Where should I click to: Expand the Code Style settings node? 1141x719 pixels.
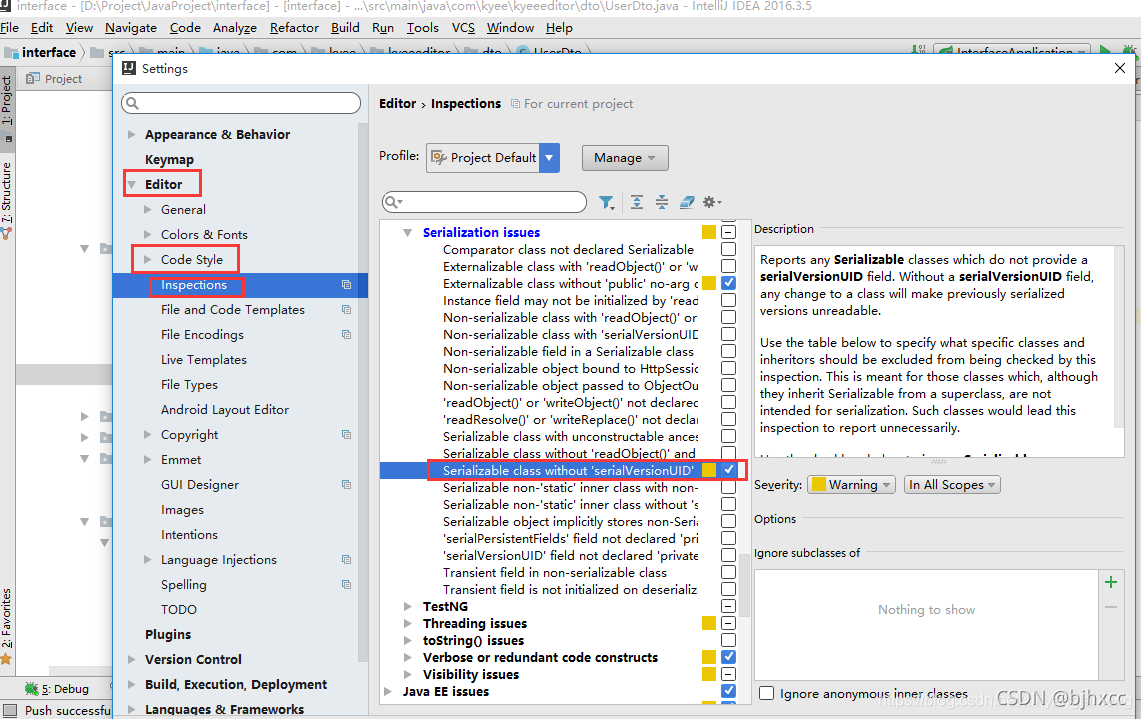[x=148, y=259]
